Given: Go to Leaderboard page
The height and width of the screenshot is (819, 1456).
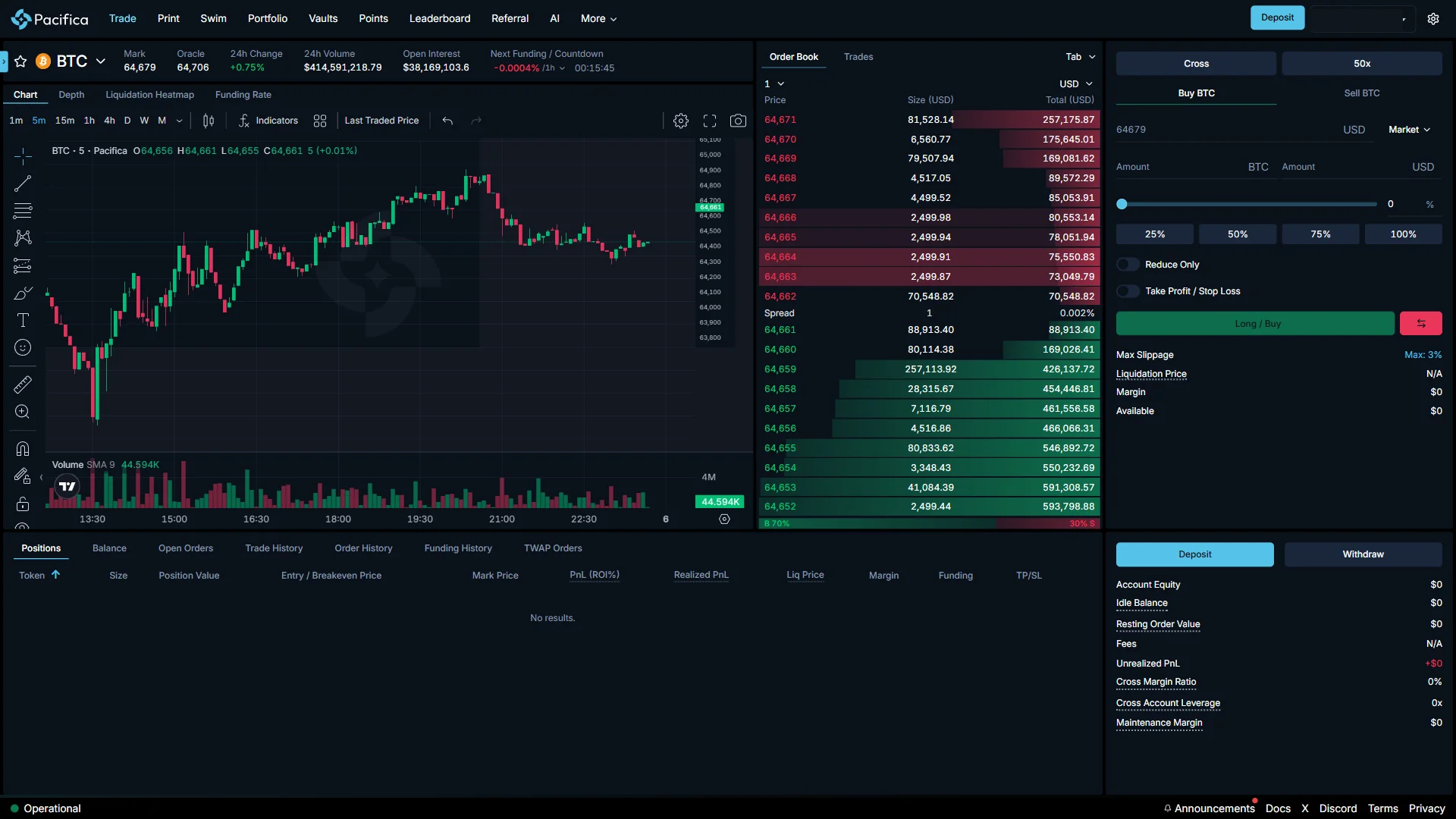Looking at the screenshot, I should (x=440, y=19).
